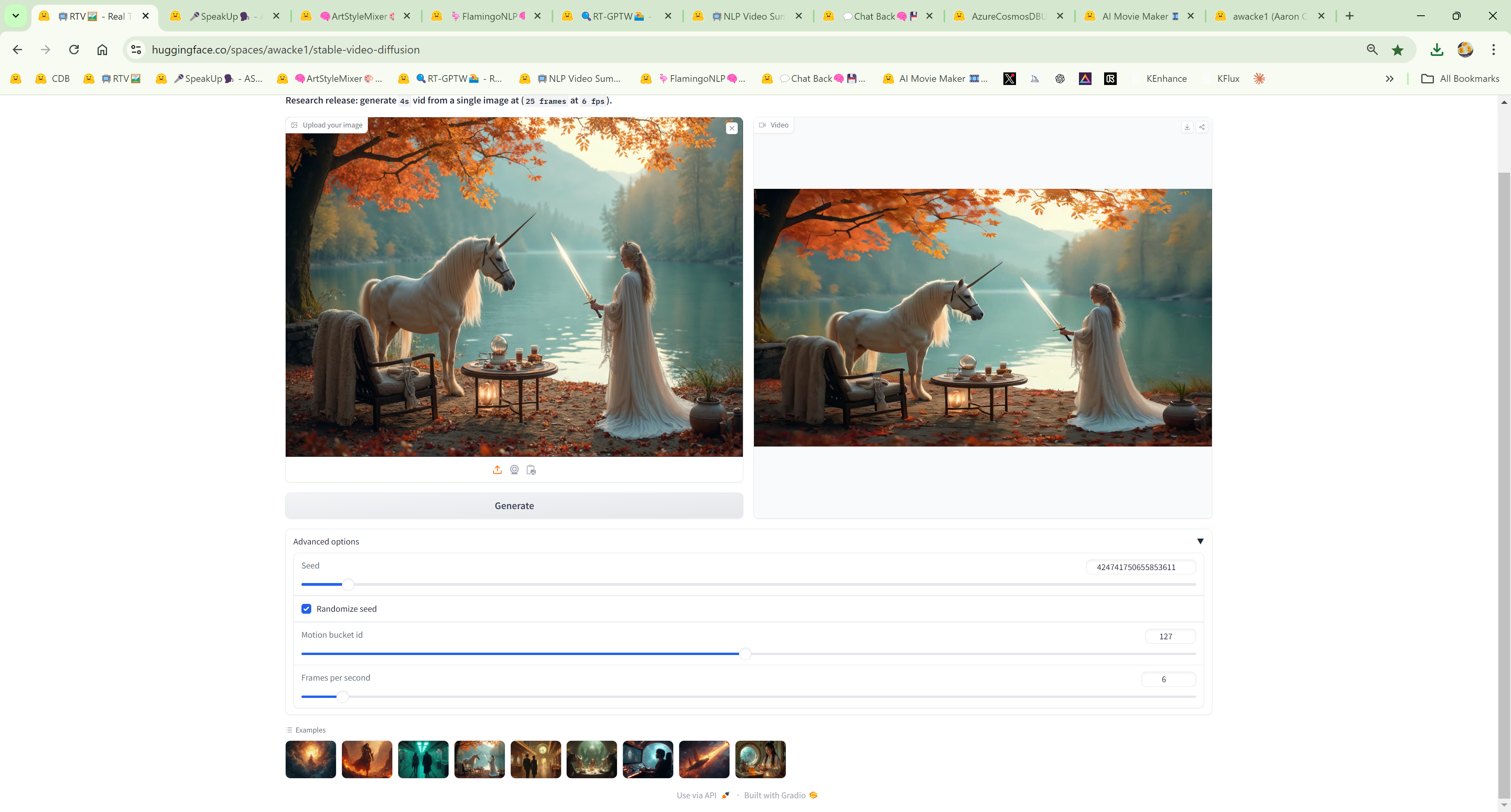Reload the current page

click(74, 50)
